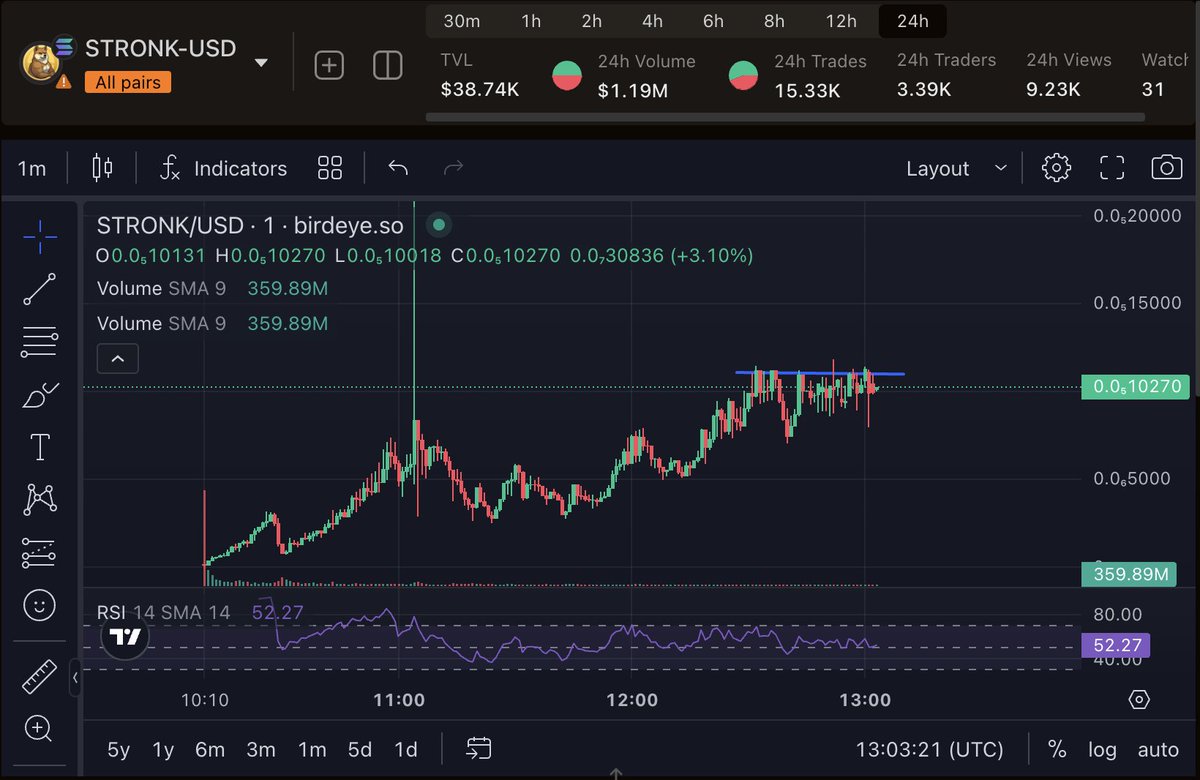Toggle log price scale

coord(1102,749)
